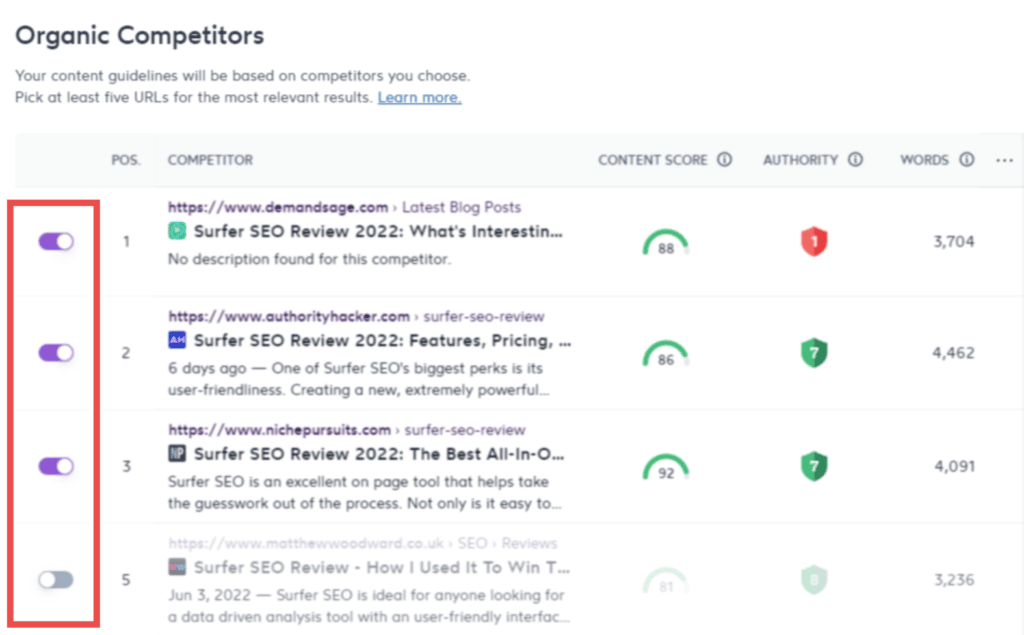Click the WORDS column header
Image resolution: width=1024 pixels, height=635 pixels.
[x=924, y=160]
